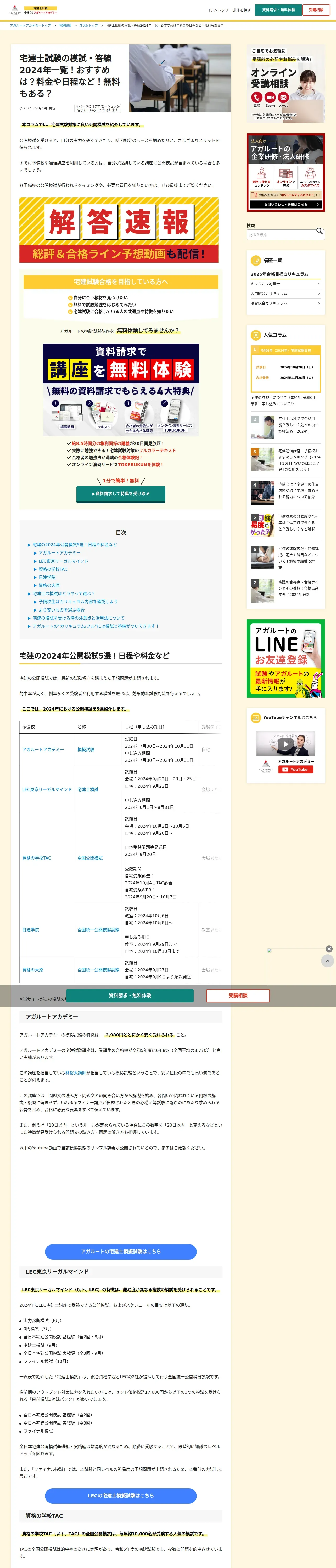The width and height of the screenshot is (336, 1568).
Task: Click sticky bar 資料請求・無料体験 button
Action: tap(130, 996)
